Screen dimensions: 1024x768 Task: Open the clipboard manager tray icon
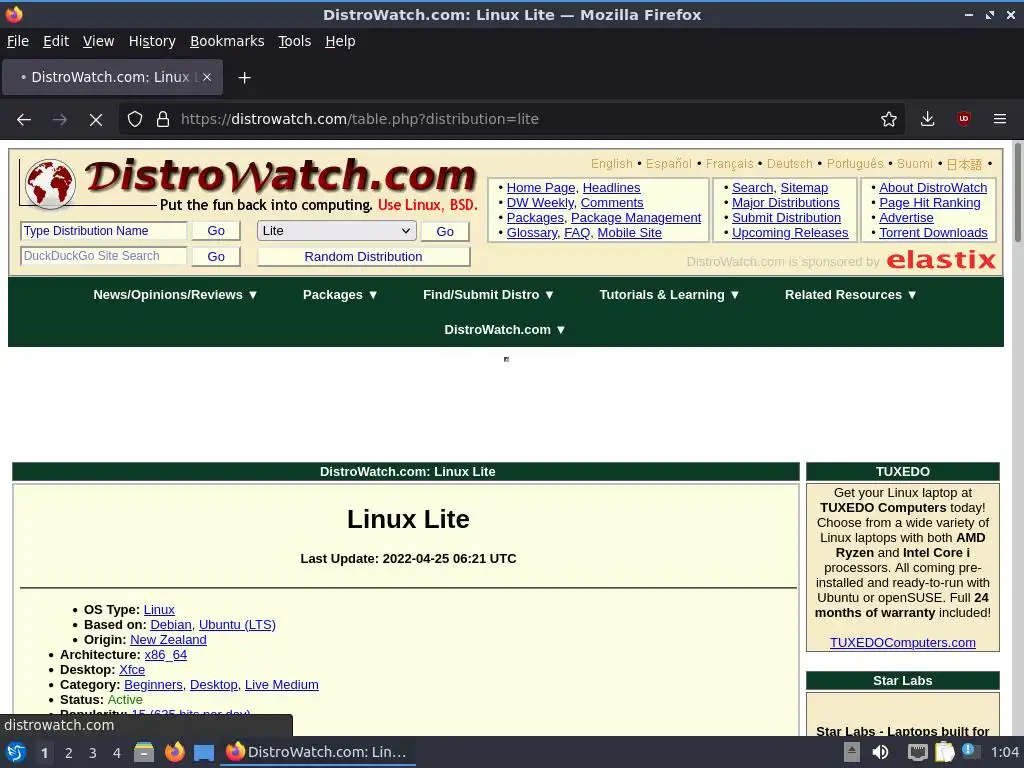(944, 752)
